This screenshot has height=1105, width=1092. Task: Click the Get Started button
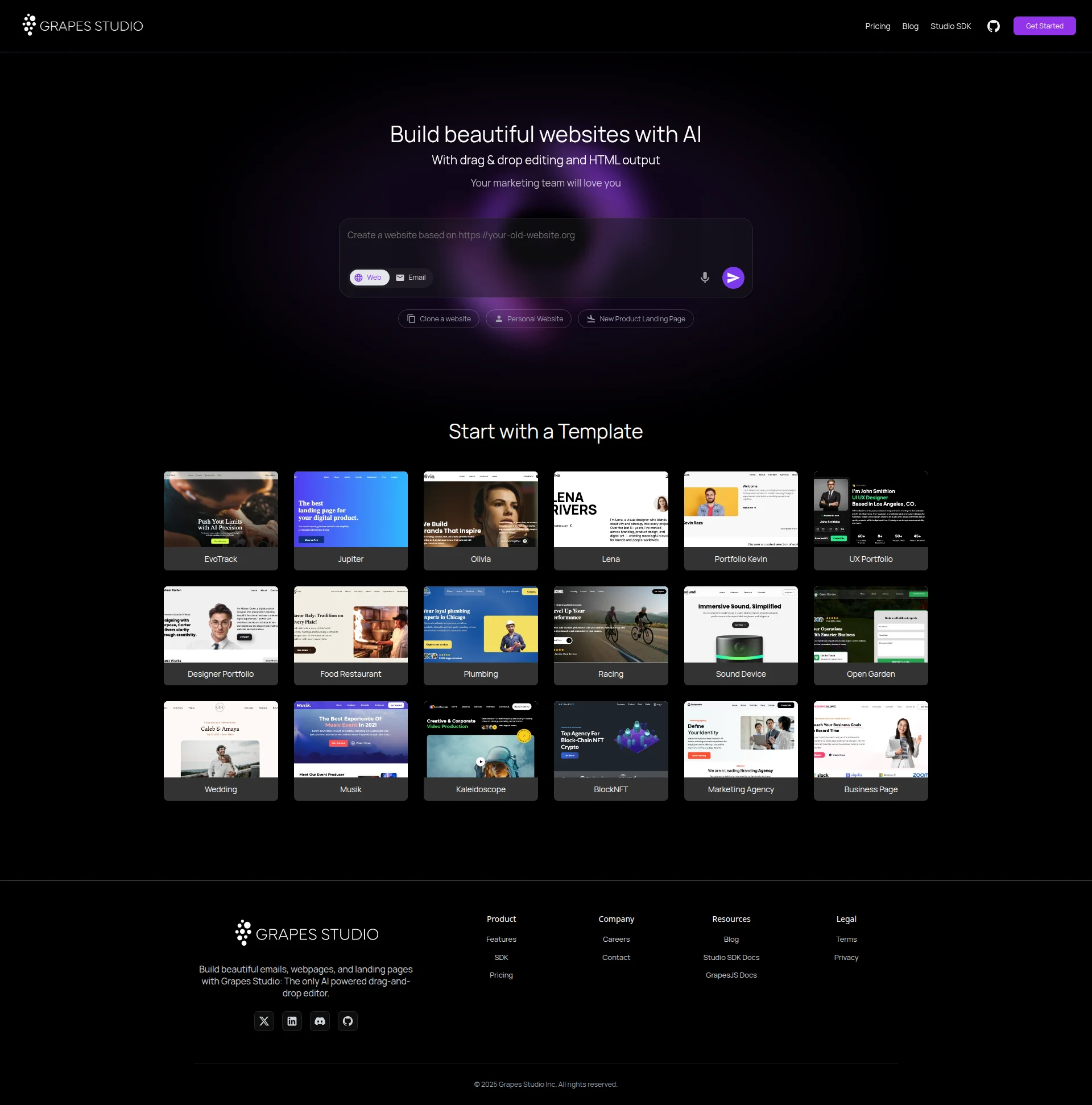tap(1044, 26)
